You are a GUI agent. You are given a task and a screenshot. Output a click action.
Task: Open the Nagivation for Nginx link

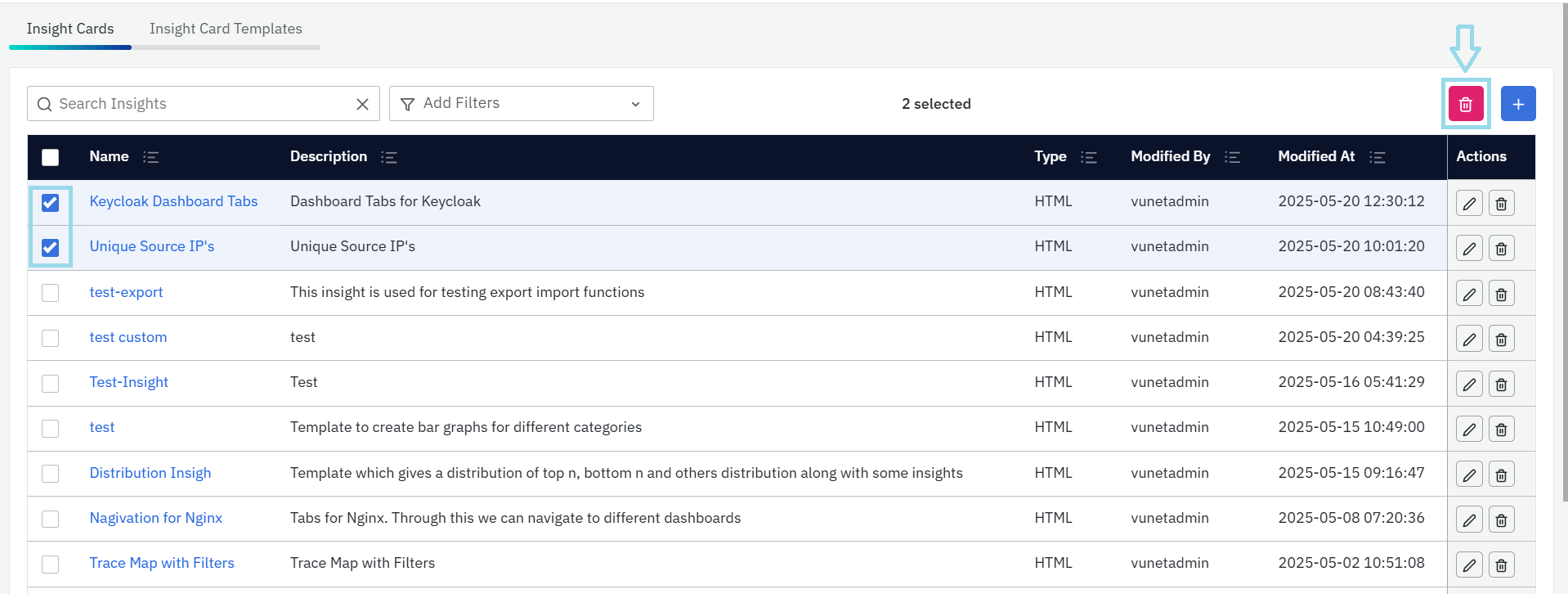coord(155,518)
